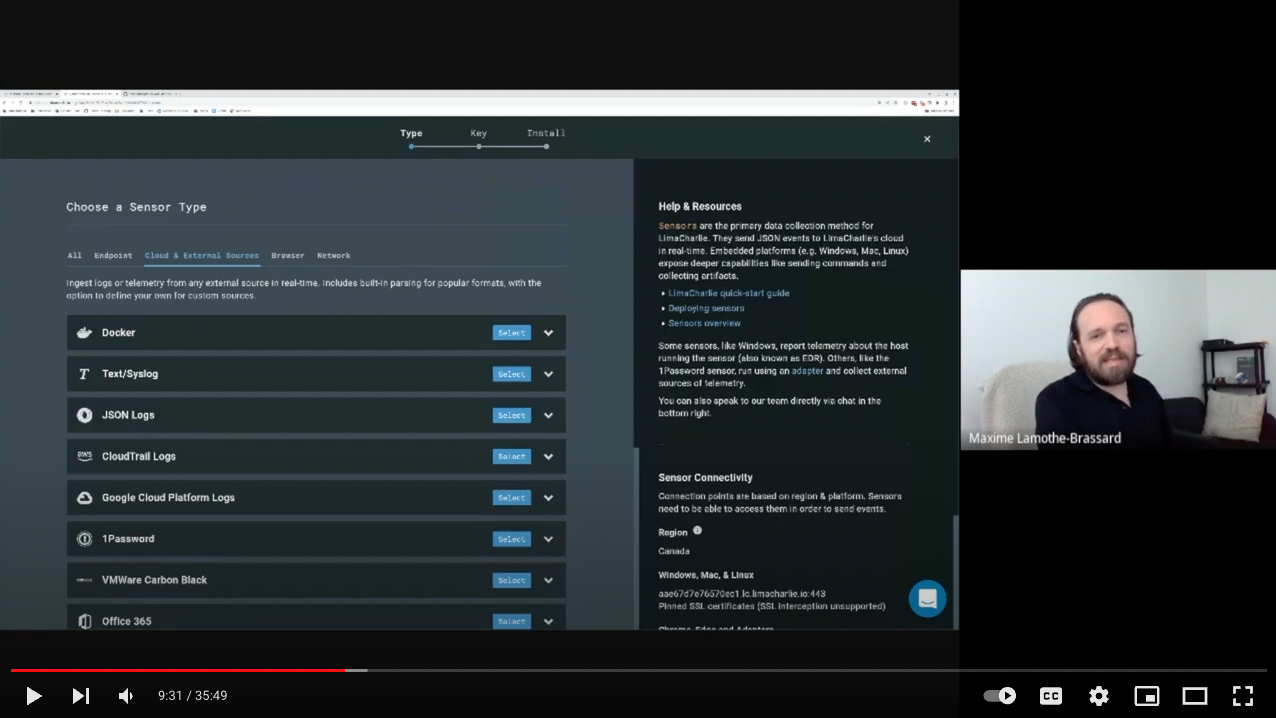
Task: Play the video
Action: (33, 695)
